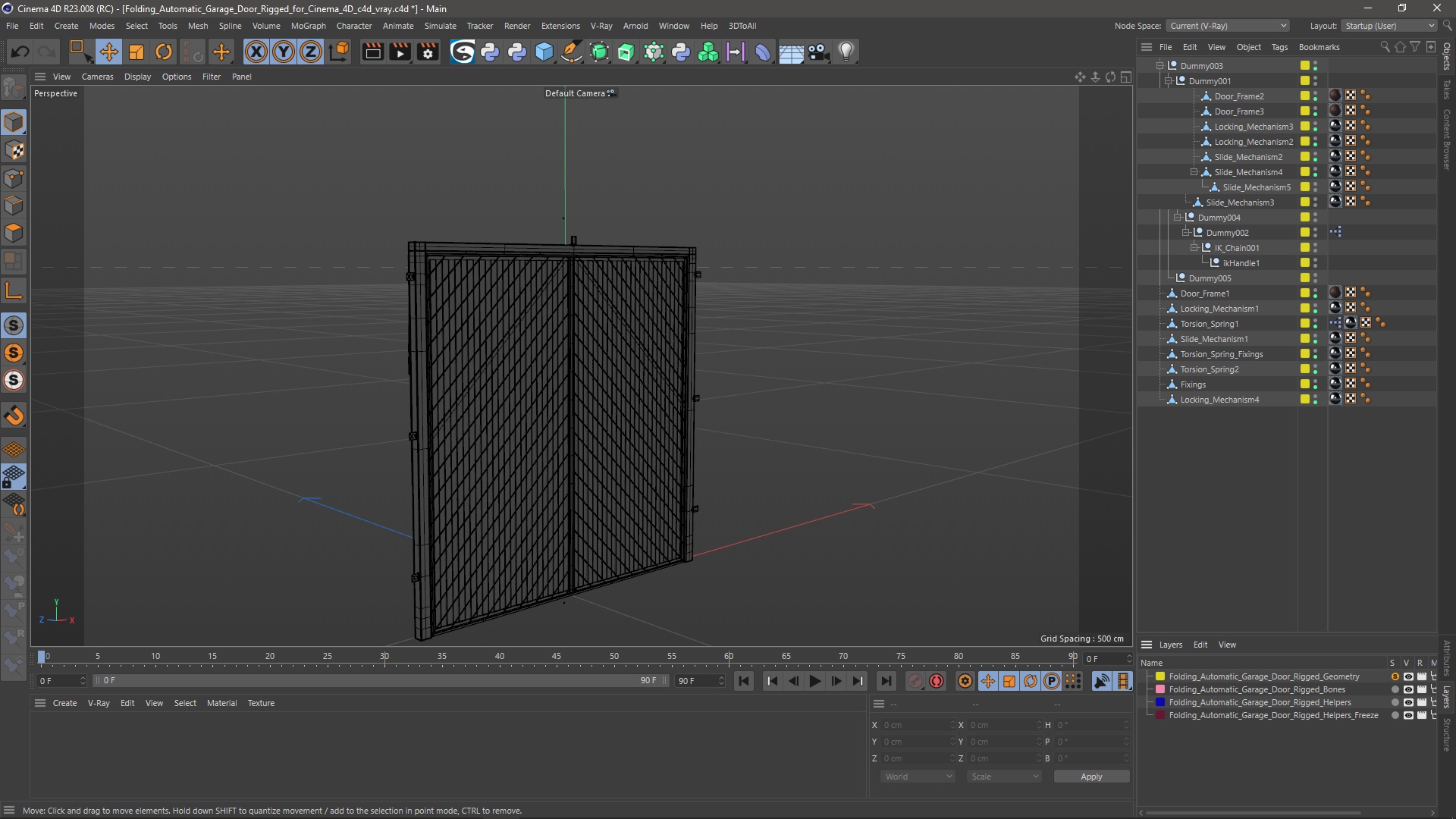
Task: Click pink swatch of Bones layer
Action: (1159, 689)
